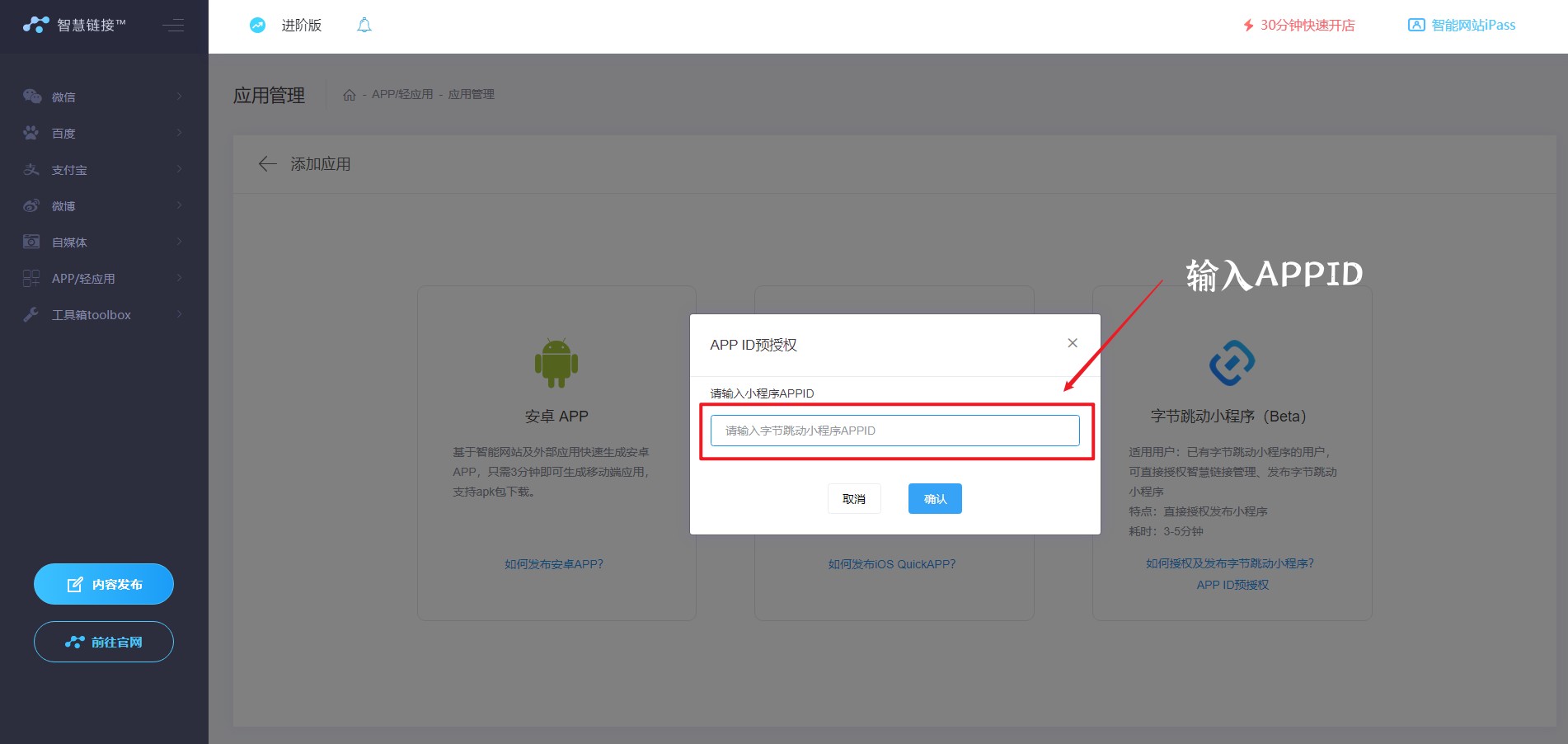
Task: Expand the 微信 menu chevron
Action: [x=179, y=97]
